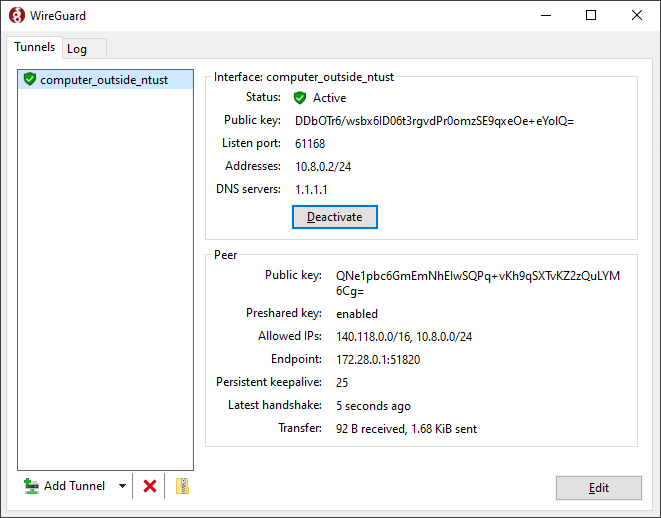Click transfer value 92 B received
661x518 pixels.
coord(371,429)
